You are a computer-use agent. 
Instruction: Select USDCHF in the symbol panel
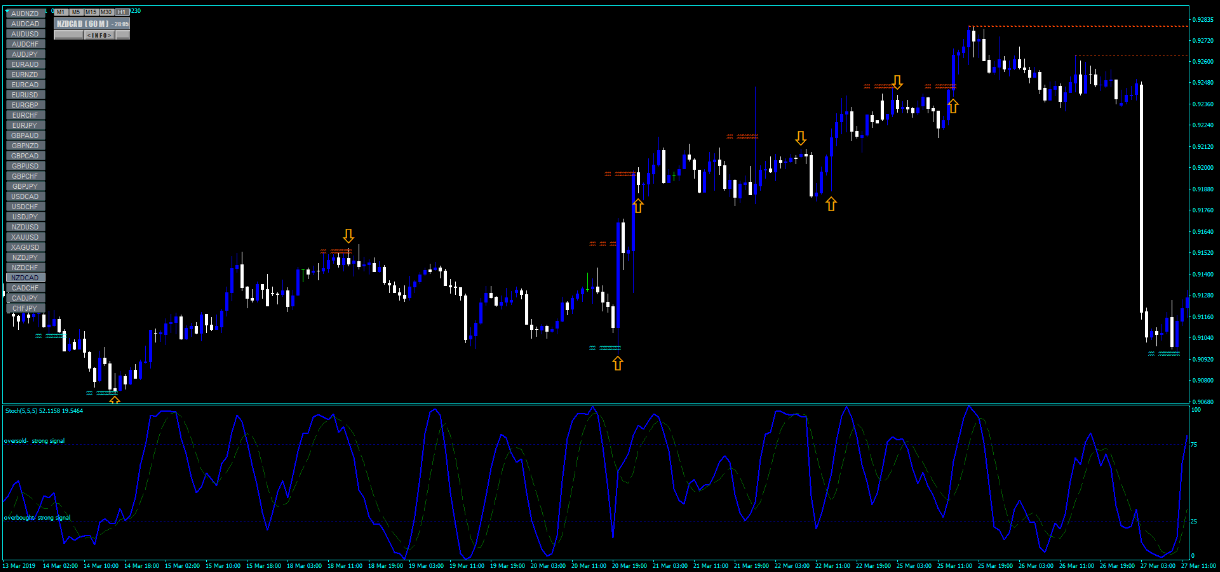pos(25,207)
